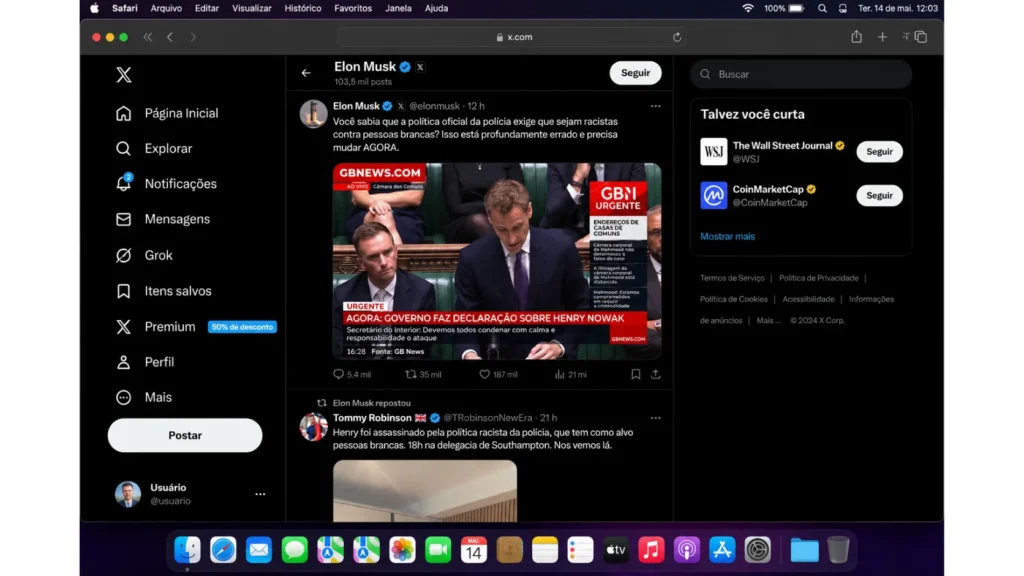Open Janela menu
Screen dimensions: 1024x576
click(x=398, y=8)
